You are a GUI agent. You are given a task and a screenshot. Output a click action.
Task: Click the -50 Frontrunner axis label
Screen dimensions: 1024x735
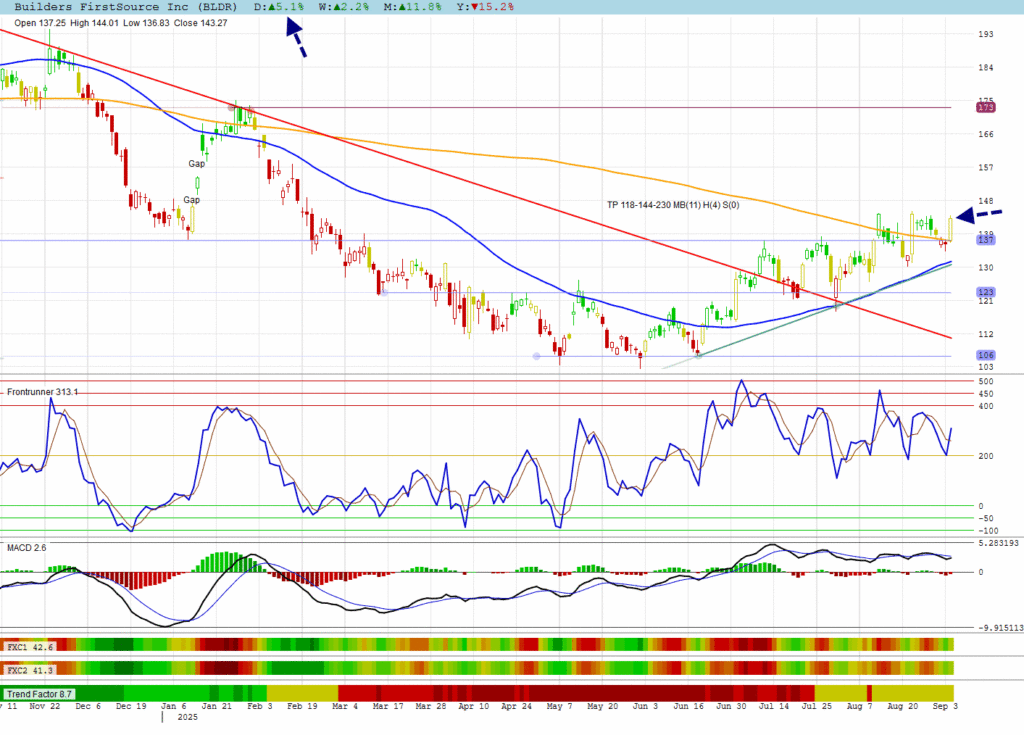tap(985, 518)
